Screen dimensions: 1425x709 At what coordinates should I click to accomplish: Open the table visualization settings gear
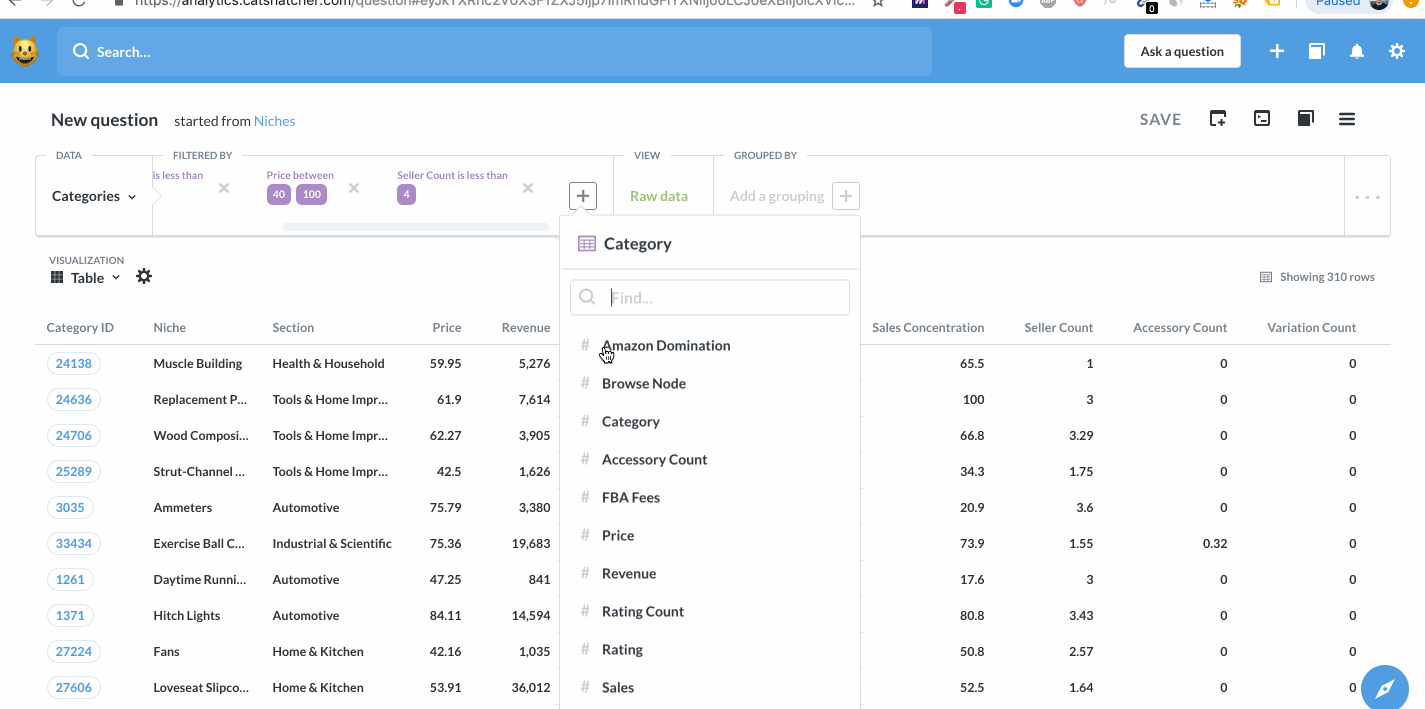(144, 276)
